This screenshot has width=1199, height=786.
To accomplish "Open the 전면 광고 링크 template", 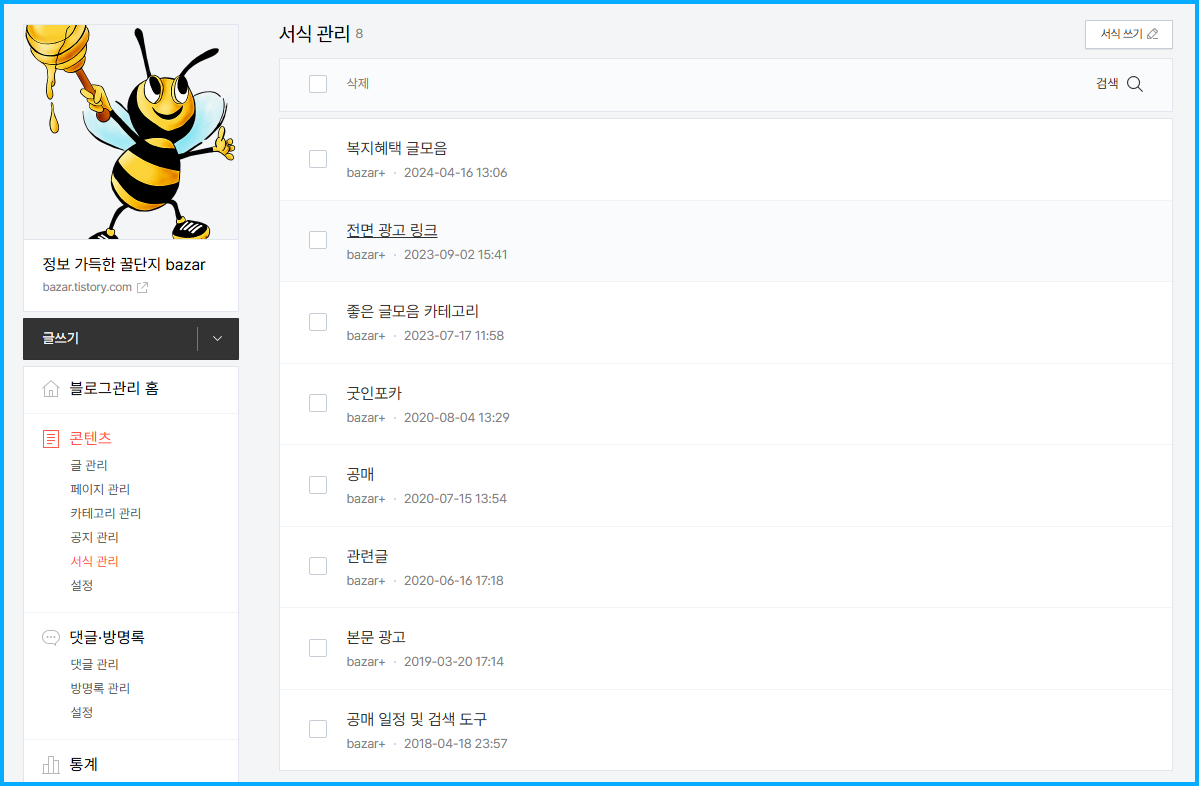I will [392, 230].
